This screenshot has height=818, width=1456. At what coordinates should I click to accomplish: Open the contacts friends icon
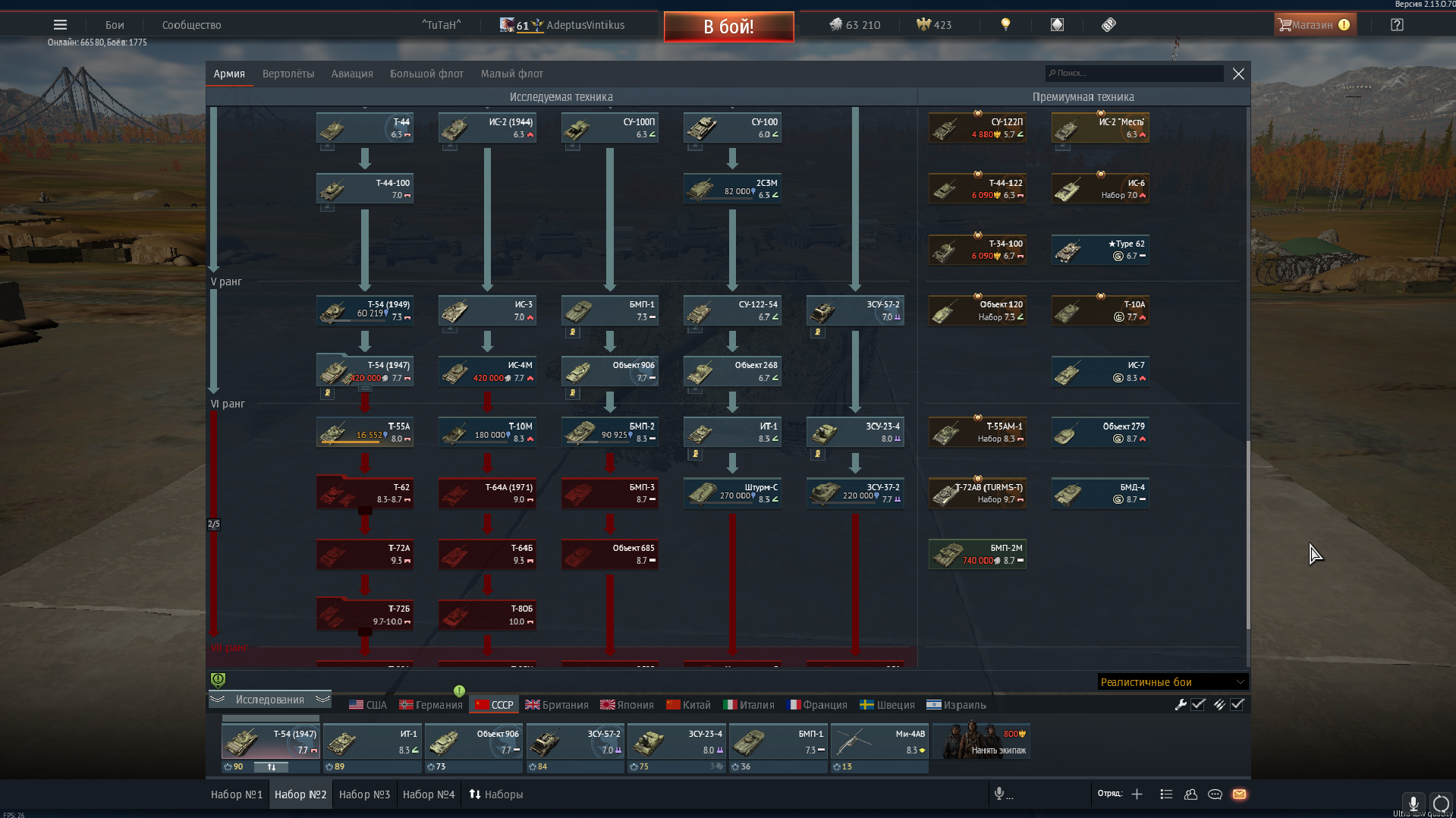click(x=1190, y=794)
